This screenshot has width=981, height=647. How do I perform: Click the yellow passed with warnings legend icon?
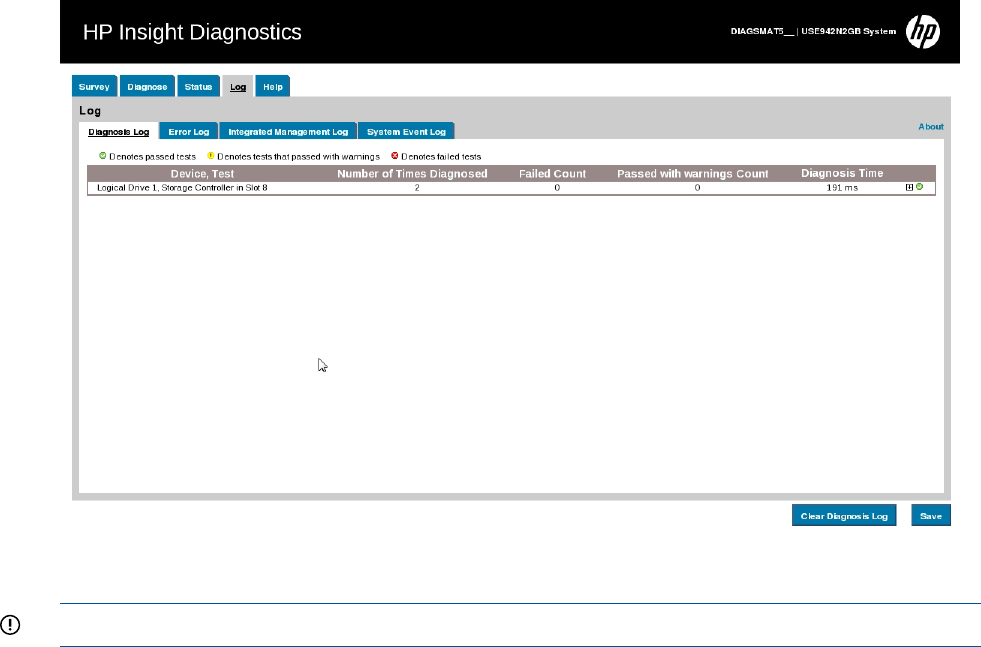point(210,156)
